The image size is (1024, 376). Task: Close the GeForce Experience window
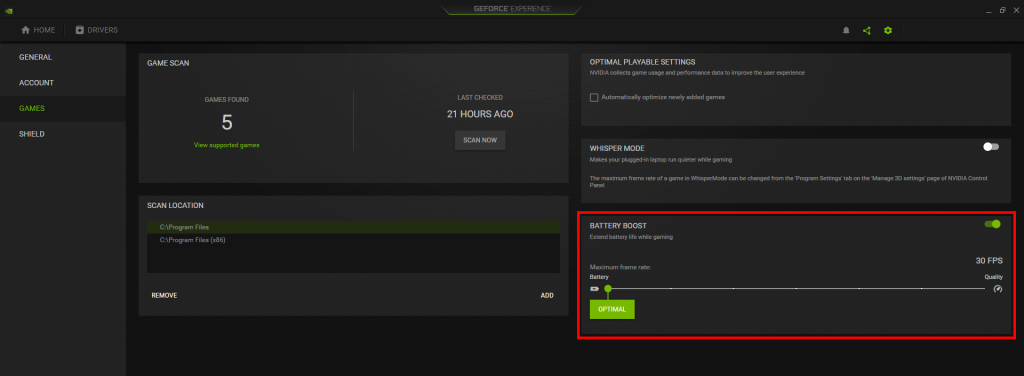tap(1016, 10)
